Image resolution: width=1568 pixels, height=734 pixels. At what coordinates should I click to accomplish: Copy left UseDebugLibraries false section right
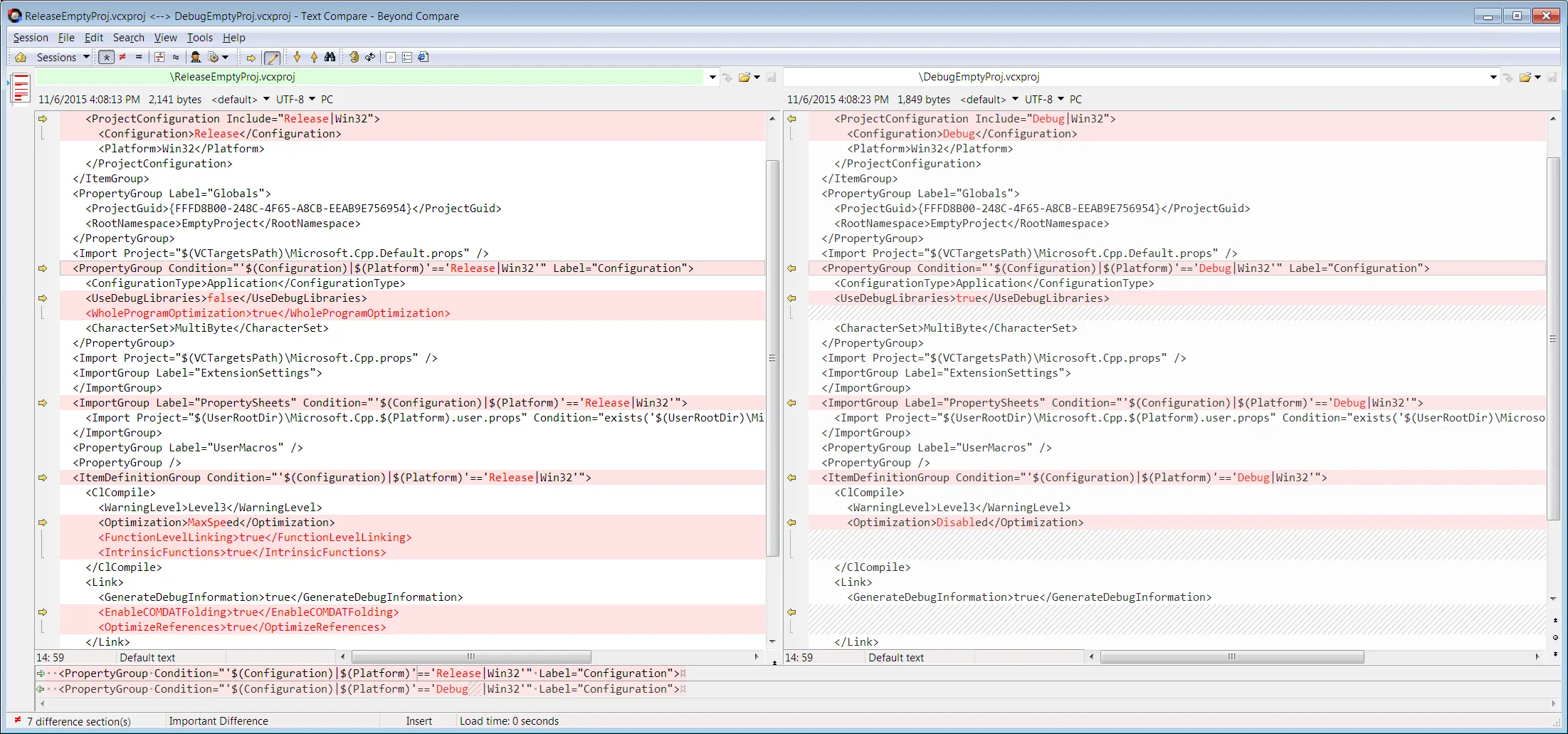point(43,298)
